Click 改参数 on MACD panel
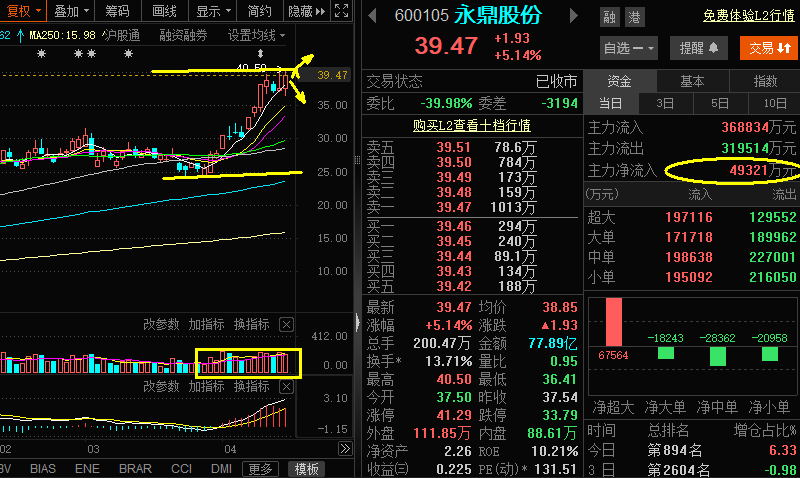 [x=161, y=386]
